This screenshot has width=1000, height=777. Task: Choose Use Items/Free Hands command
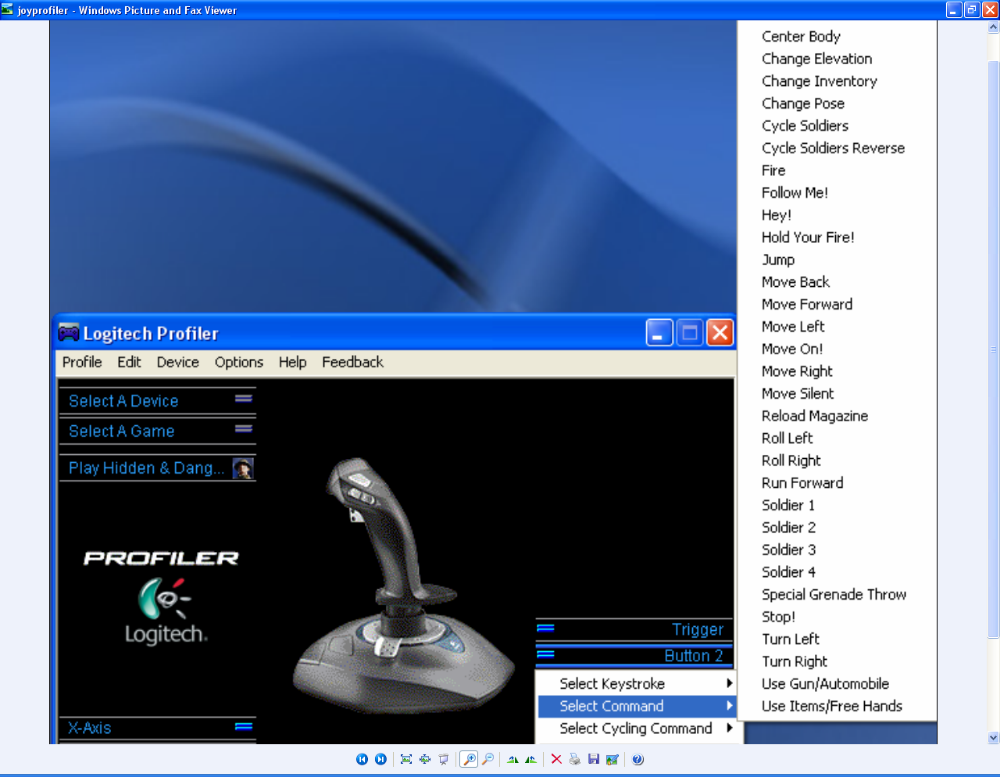(x=837, y=706)
